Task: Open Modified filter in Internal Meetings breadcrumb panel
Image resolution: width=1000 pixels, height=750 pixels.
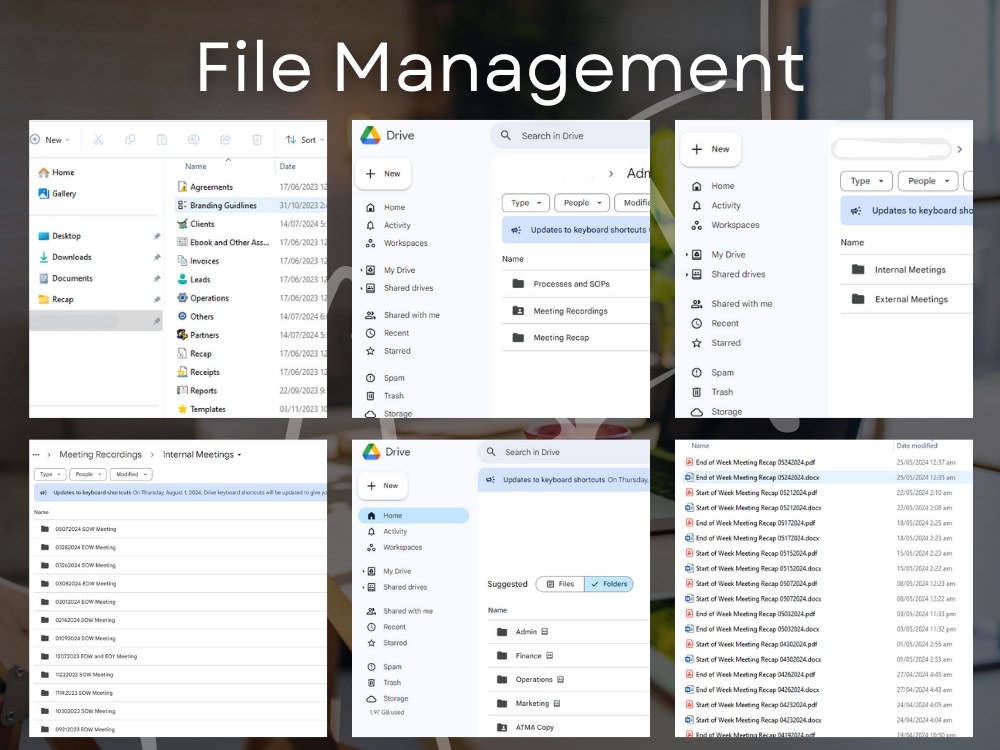Action: (131, 474)
